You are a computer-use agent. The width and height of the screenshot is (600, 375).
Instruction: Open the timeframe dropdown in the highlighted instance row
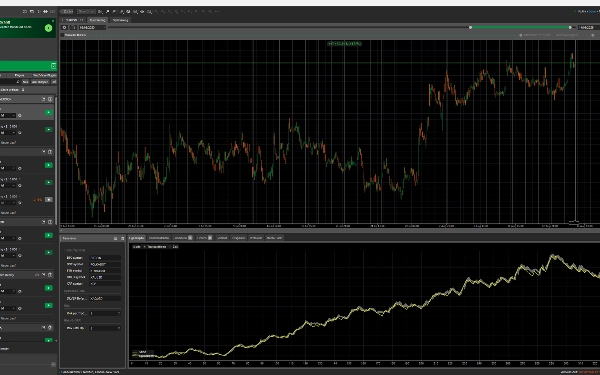click(8, 116)
